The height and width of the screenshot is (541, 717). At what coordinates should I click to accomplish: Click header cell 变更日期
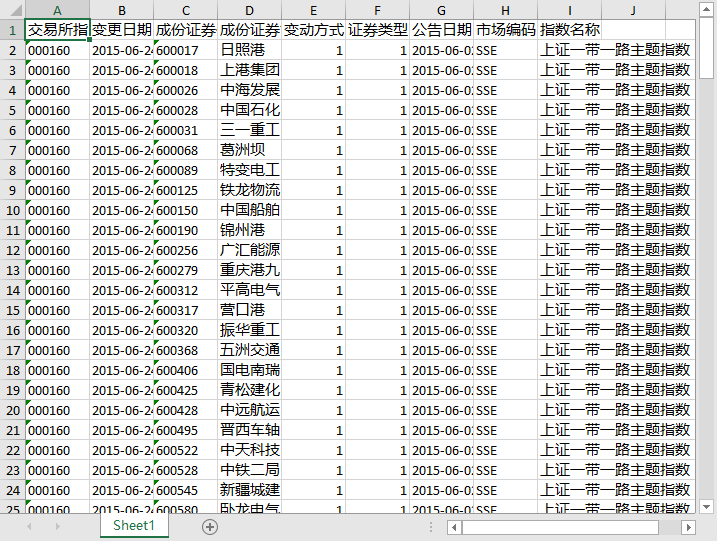tap(122, 30)
